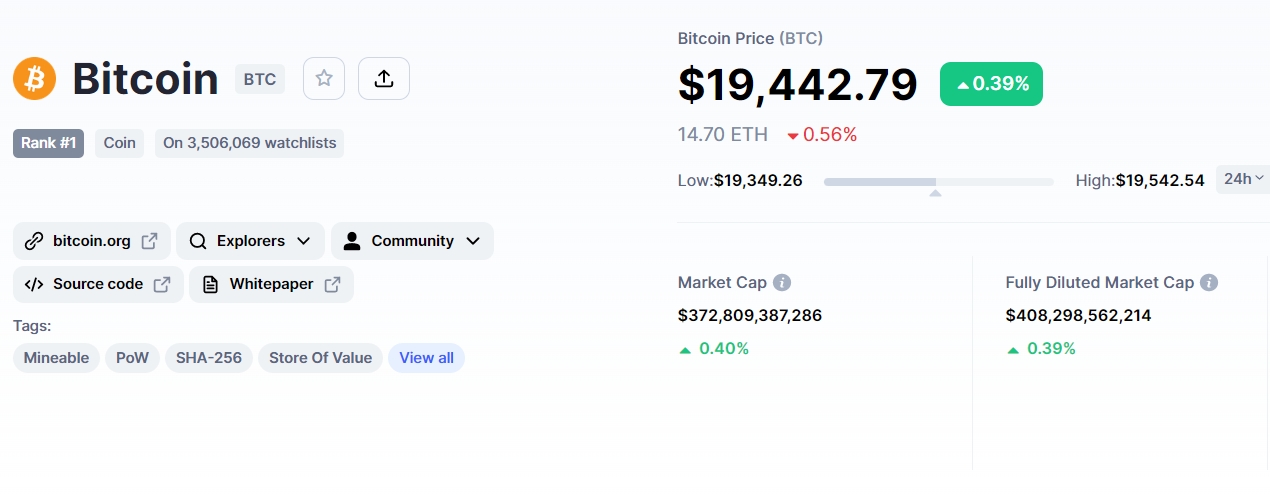1270x495 pixels.
Task: Open the 24h timeframe dropdown
Action: (x=1243, y=179)
